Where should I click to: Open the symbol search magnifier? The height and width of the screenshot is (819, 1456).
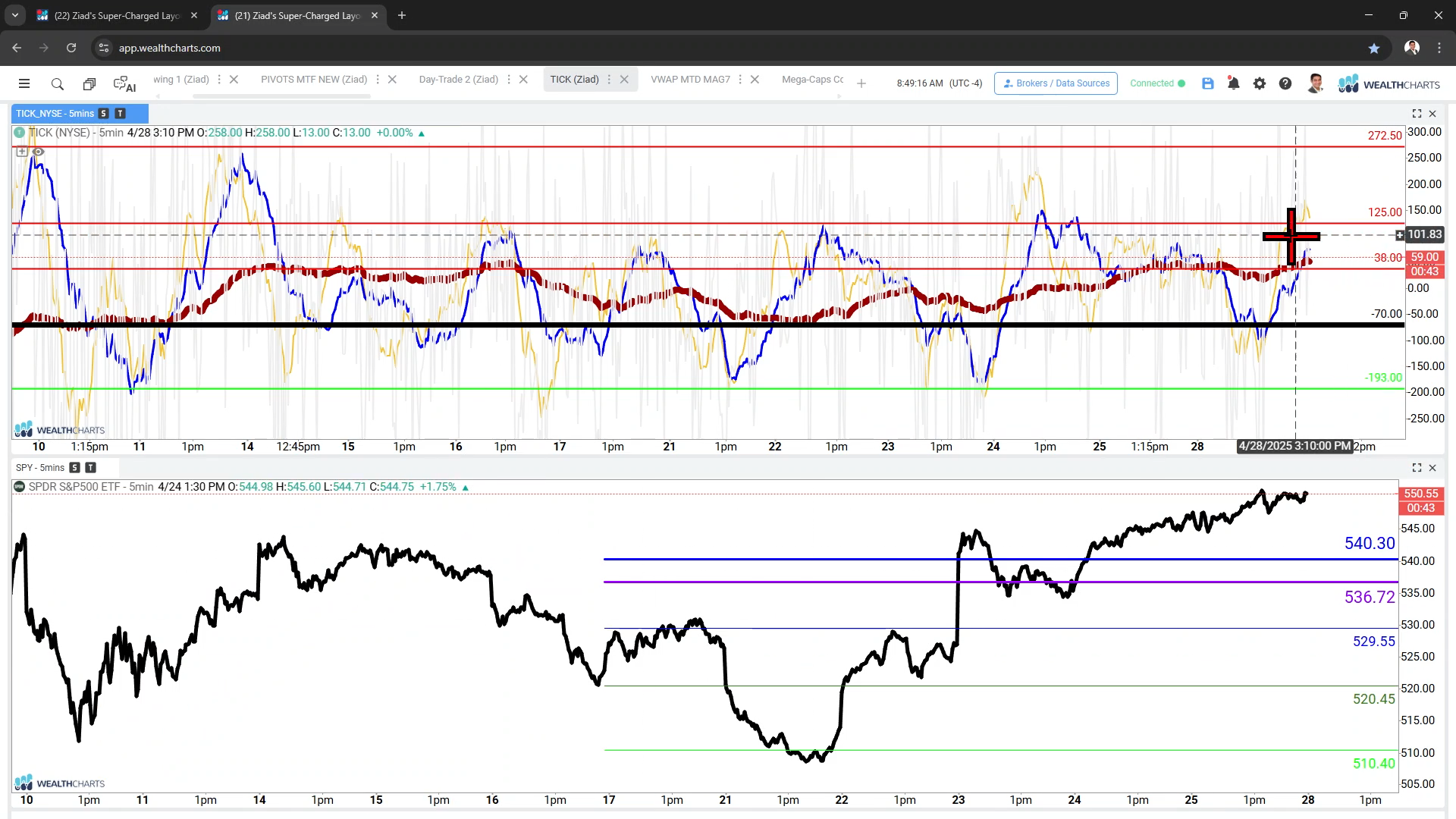tap(57, 83)
